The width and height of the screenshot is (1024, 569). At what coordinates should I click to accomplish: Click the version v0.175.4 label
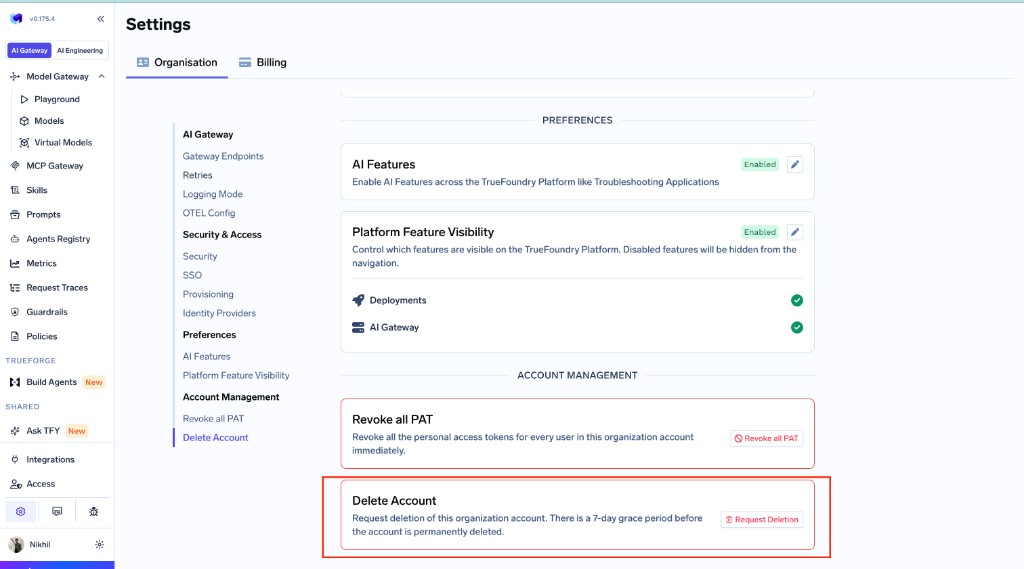42,19
